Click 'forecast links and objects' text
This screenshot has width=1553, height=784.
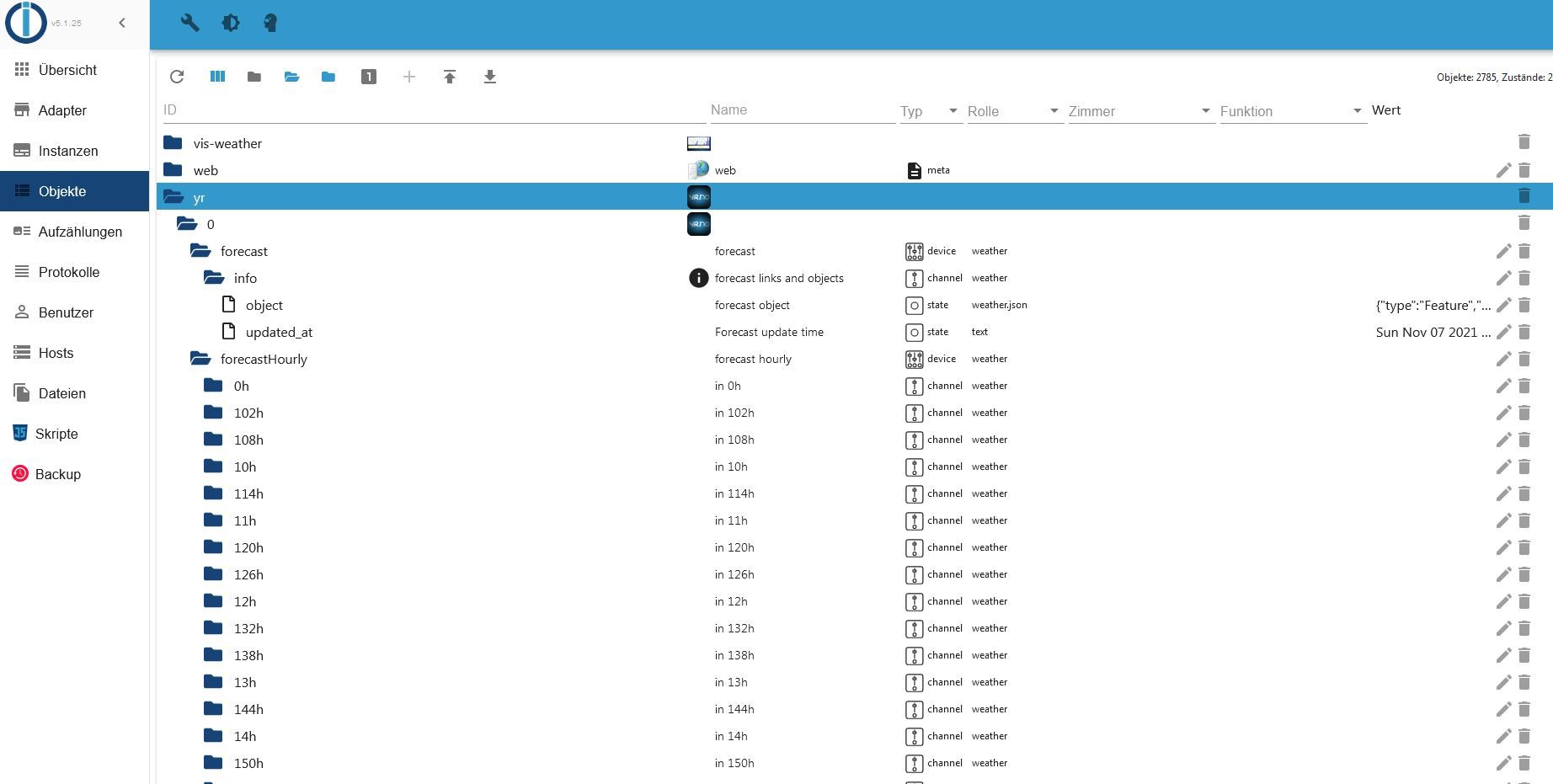coord(779,278)
